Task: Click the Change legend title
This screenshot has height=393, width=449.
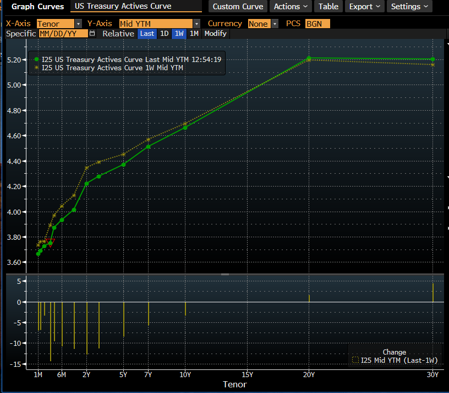Action: pos(394,352)
